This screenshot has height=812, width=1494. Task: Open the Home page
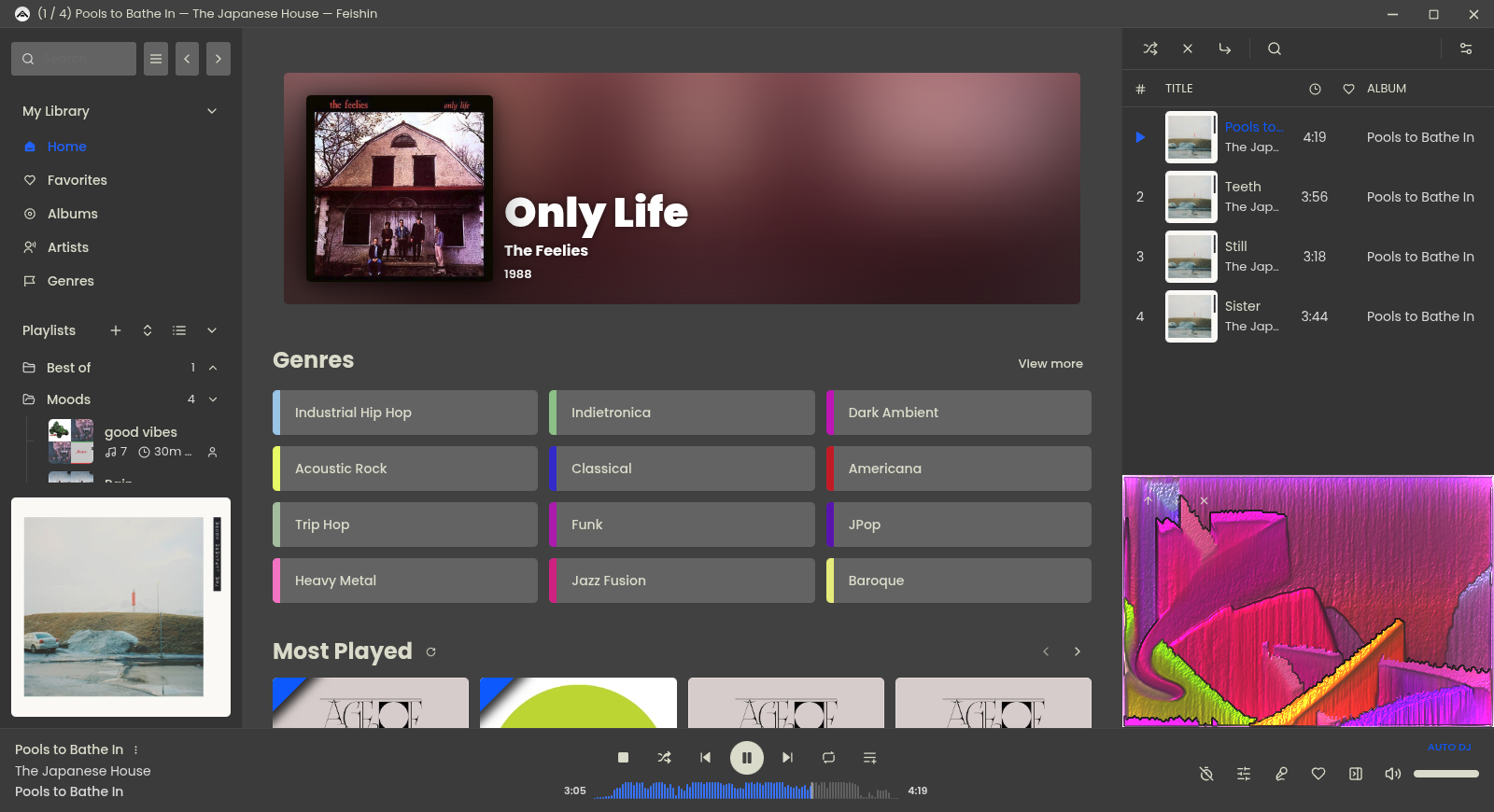click(x=67, y=147)
